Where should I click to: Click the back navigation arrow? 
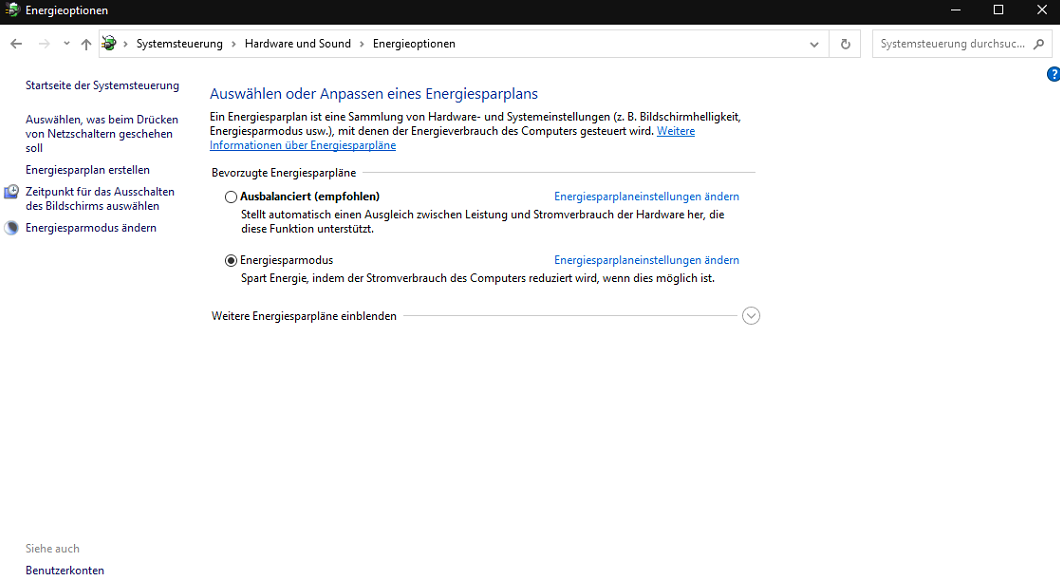click(16, 44)
